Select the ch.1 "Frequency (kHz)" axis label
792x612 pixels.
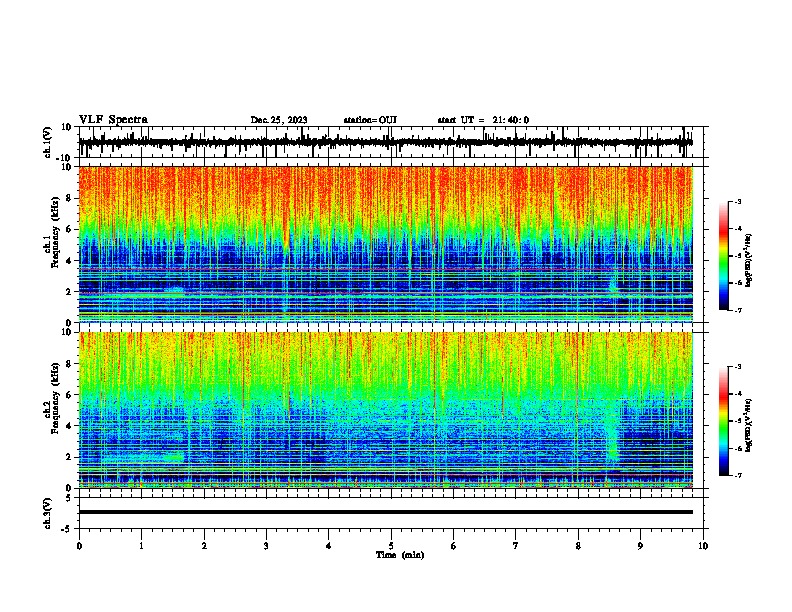pyautogui.click(x=56, y=233)
